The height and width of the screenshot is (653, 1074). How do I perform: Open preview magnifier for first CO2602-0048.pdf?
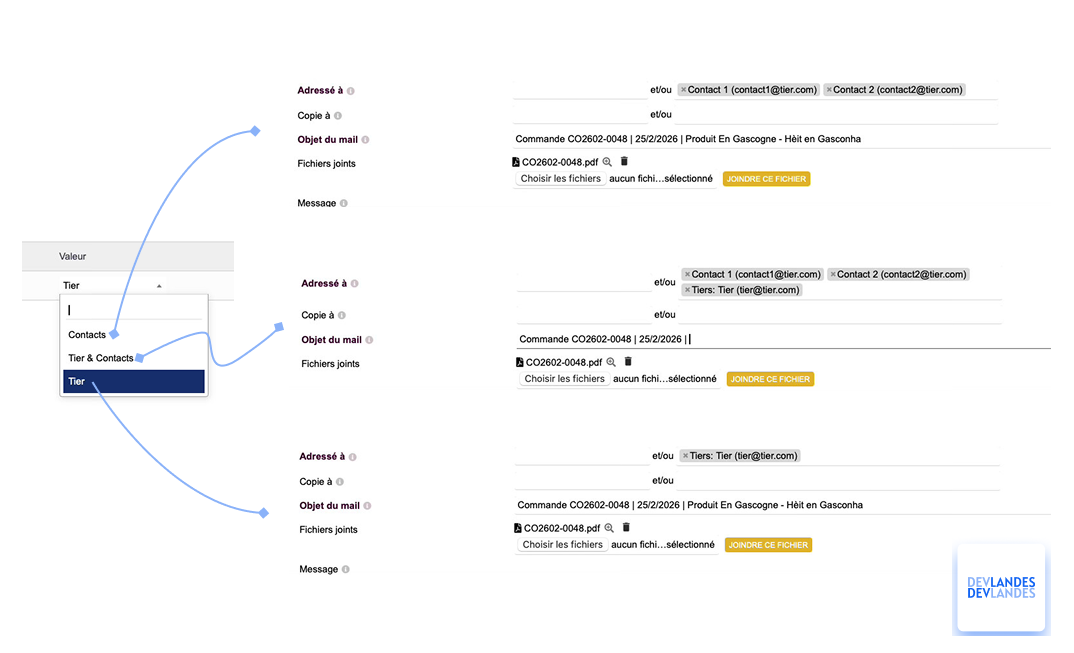coord(607,162)
